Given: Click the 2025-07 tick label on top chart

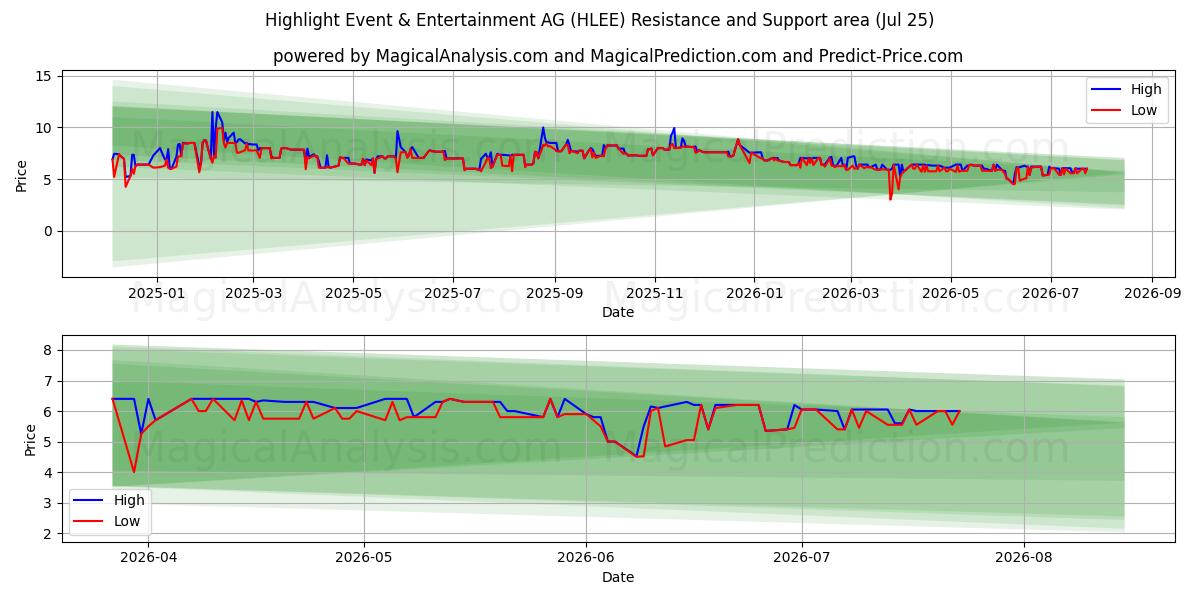Looking at the screenshot, I should pos(453,294).
